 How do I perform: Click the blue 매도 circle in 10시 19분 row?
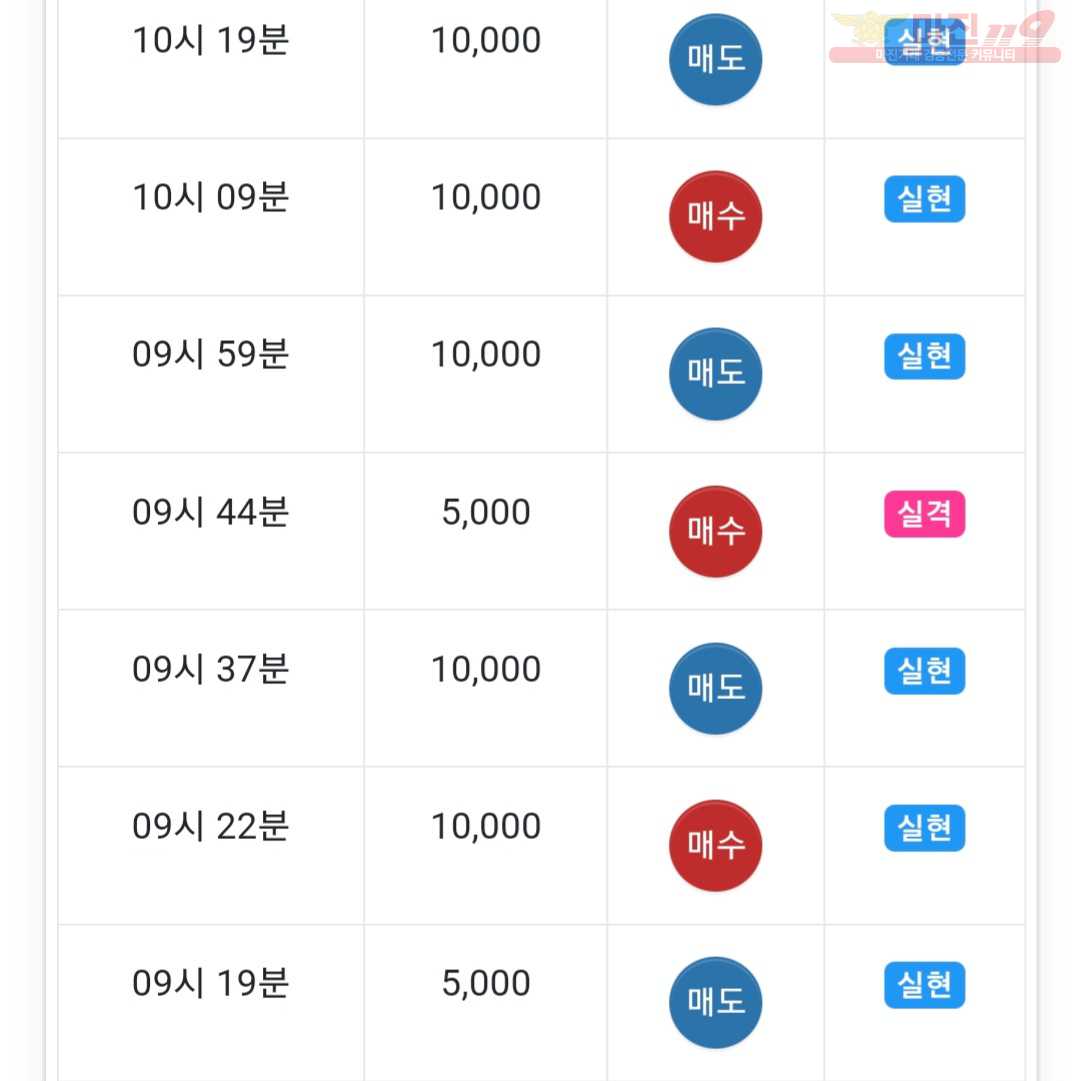[716, 59]
